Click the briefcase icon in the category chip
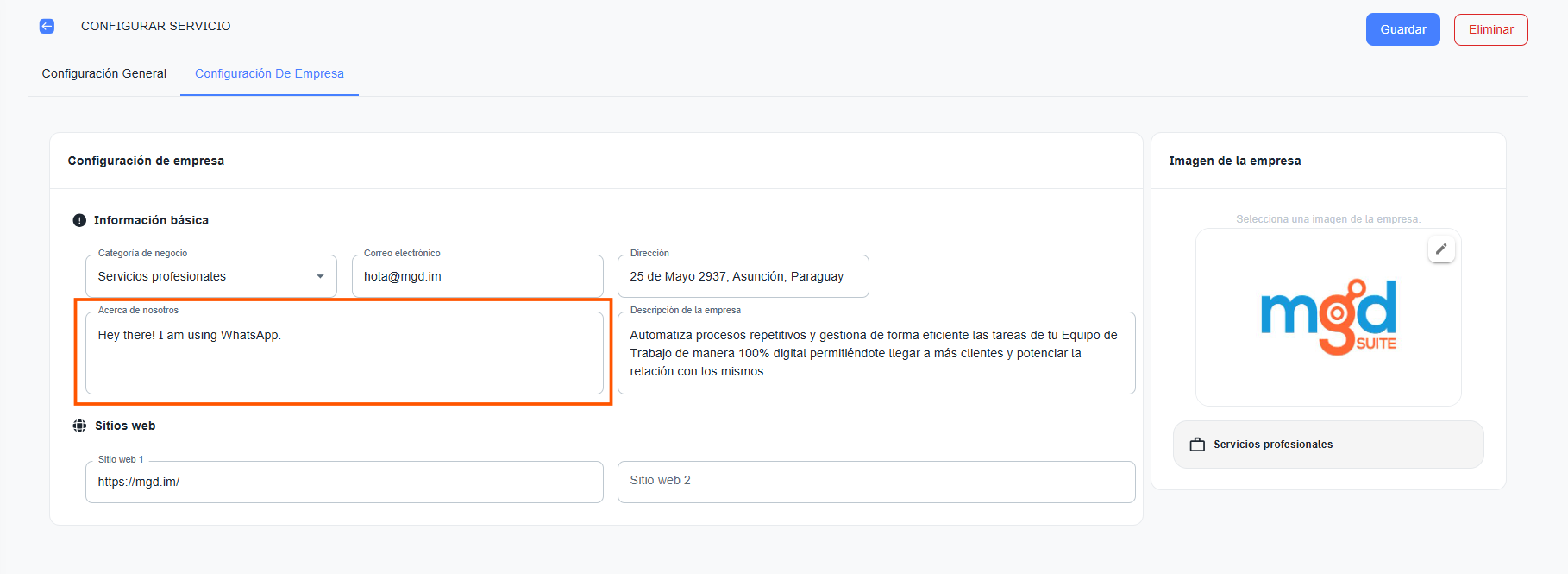This screenshot has width=1568, height=574. point(1197,445)
